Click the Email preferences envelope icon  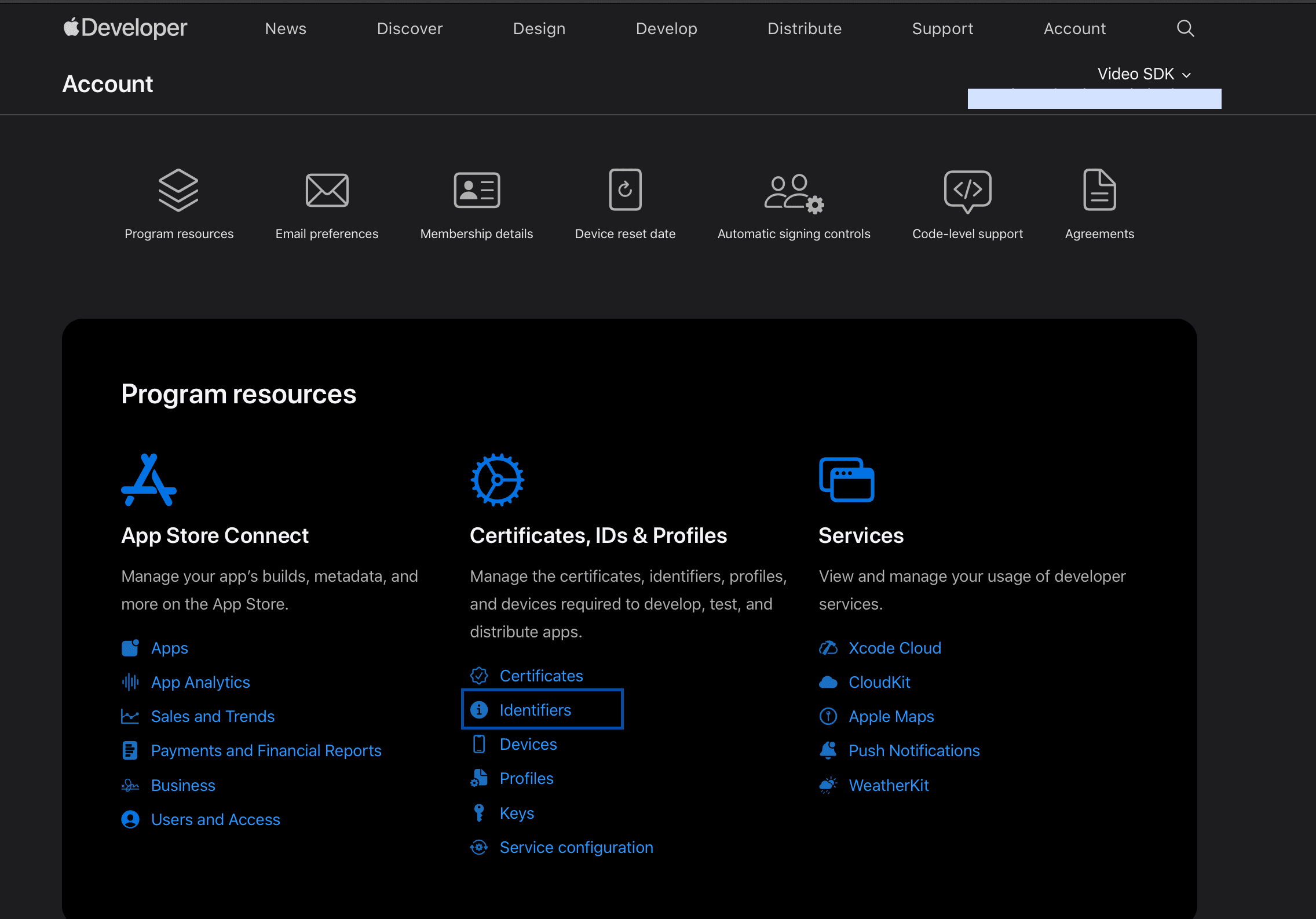coord(327,190)
